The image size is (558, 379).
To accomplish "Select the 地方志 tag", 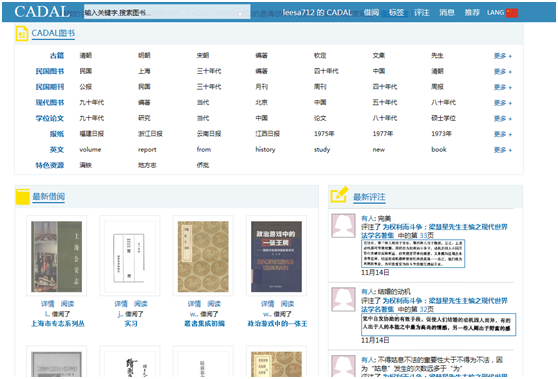I will point(147,165).
